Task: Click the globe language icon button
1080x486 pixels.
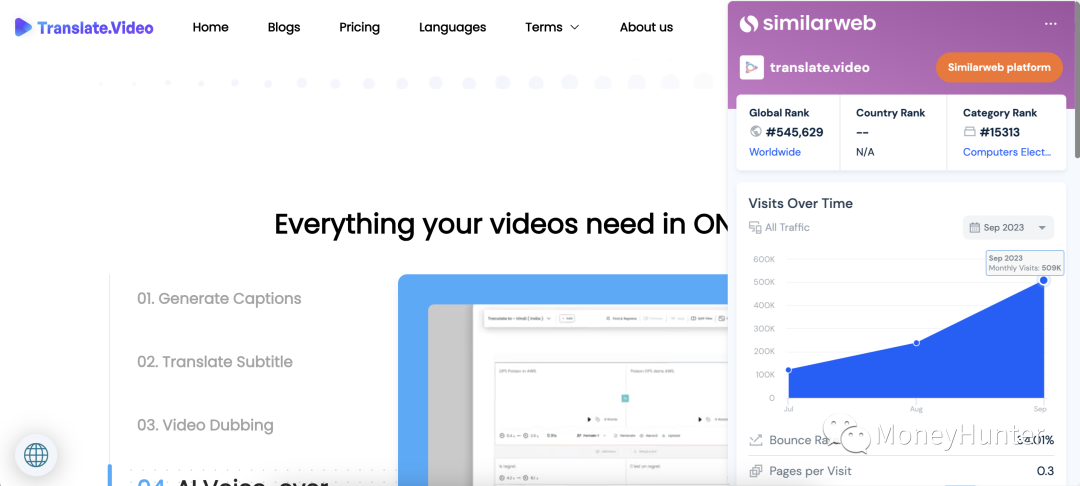Action: coord(36,455)
